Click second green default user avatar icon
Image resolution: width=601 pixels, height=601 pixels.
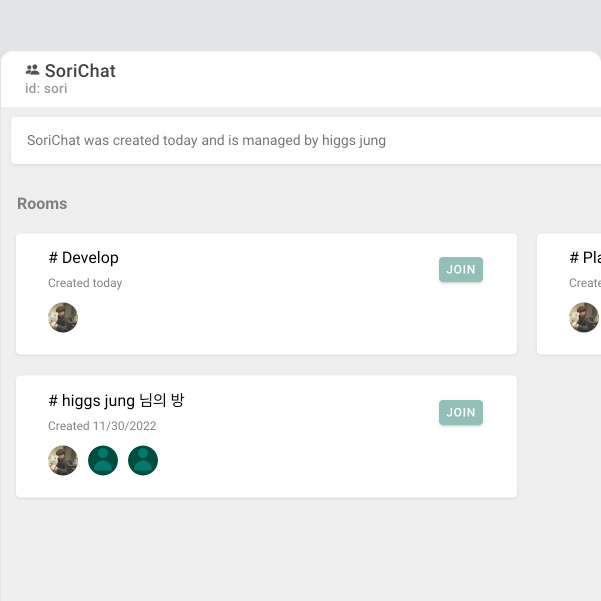tap(143, 461)
